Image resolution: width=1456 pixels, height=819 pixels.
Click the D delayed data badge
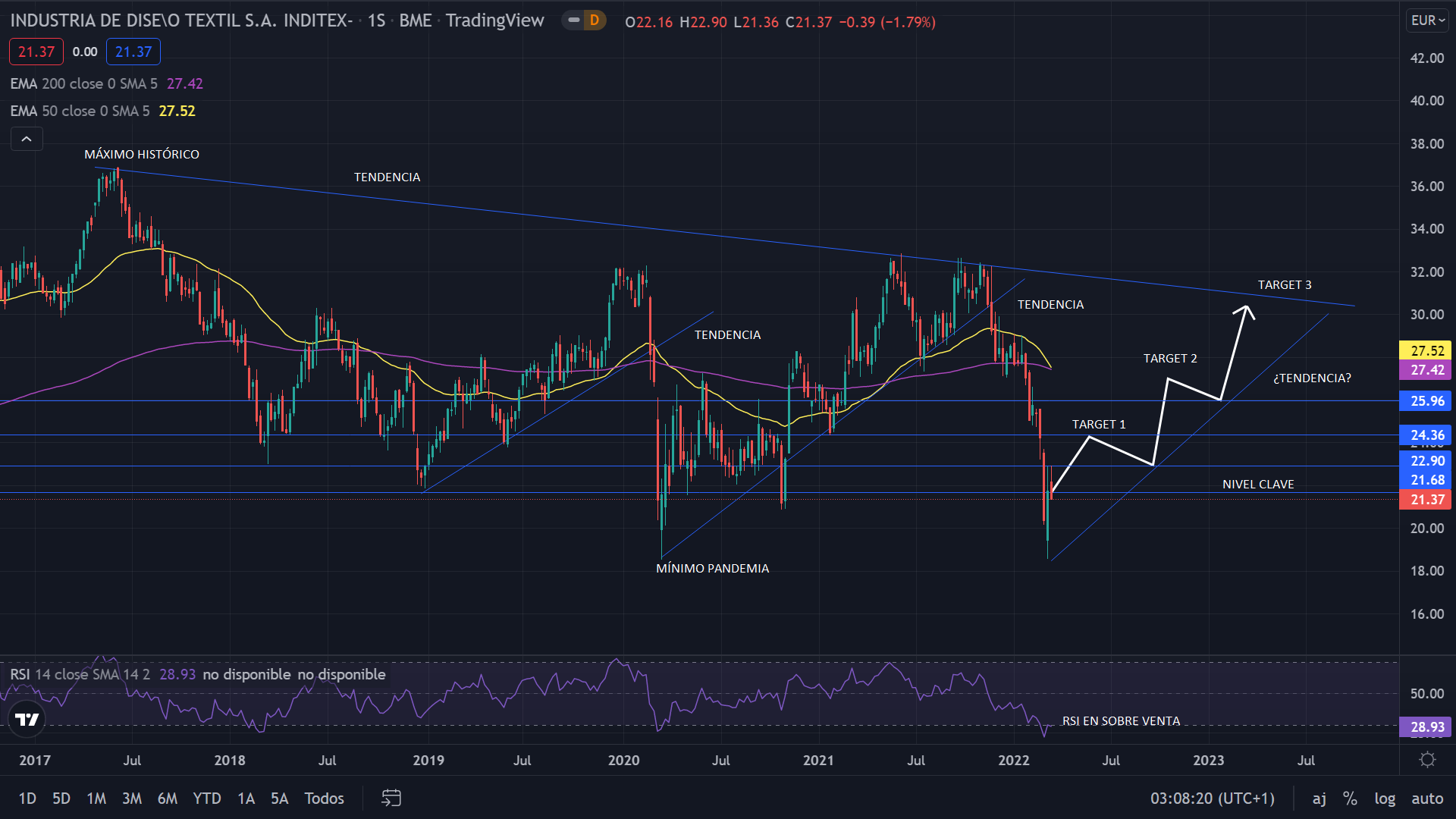click(x=595, y=20)
